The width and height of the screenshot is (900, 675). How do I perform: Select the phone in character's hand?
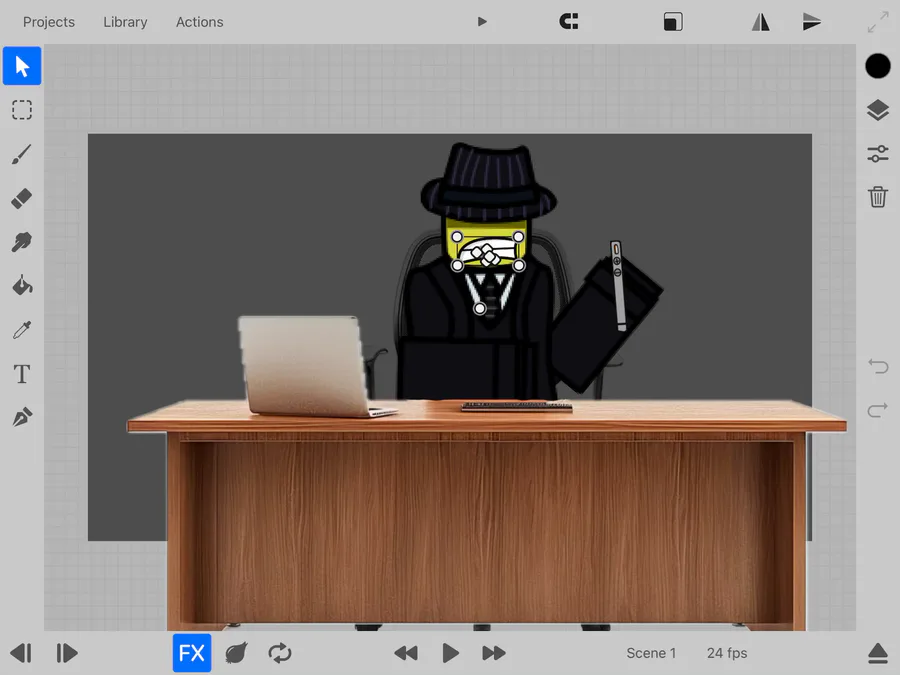(x=618, y=286)
